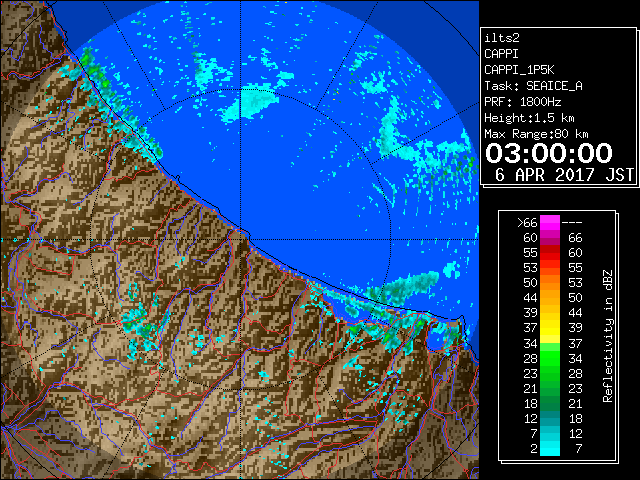Screen dimensions: 640x480
Task: Pick the red band between 55 and 60
Action: [550, 253]
